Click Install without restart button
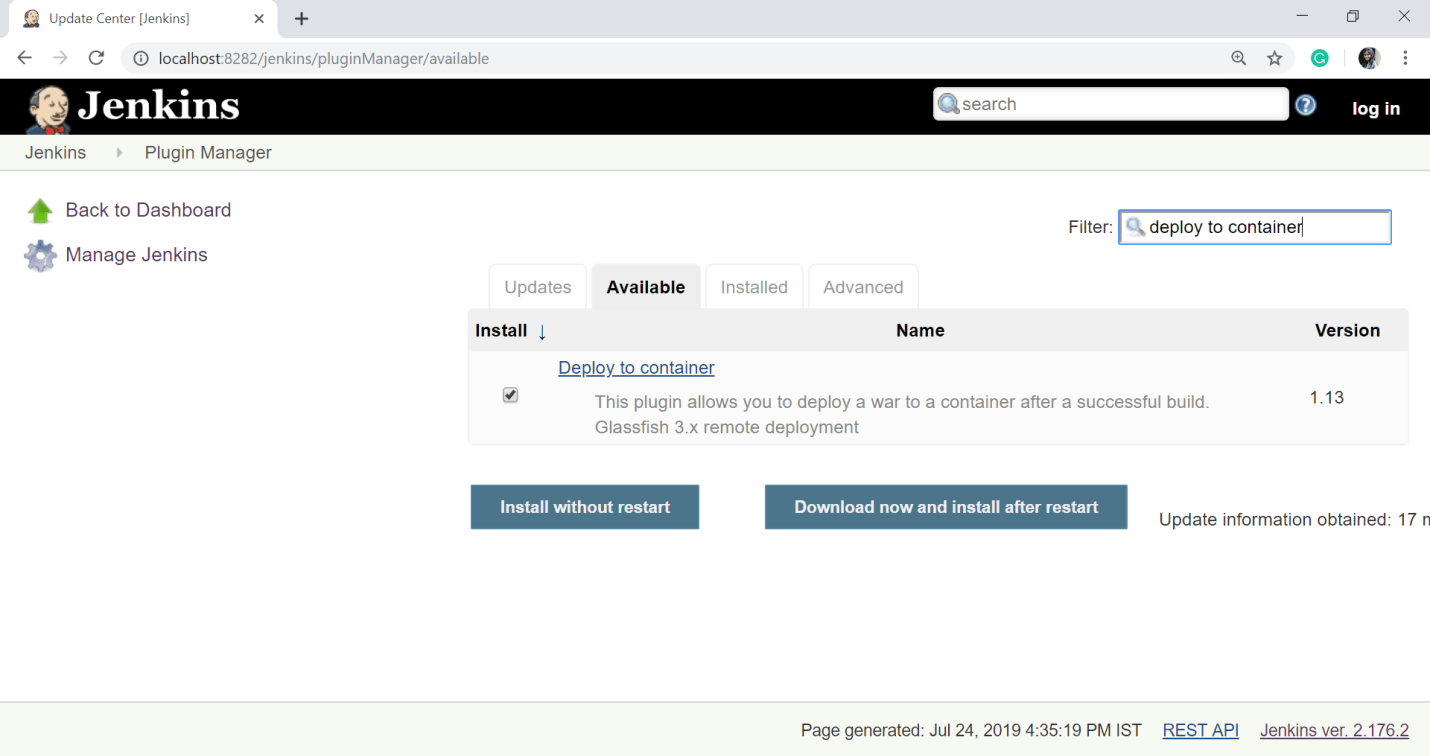Screen dimensions: 1430x756 585,507
